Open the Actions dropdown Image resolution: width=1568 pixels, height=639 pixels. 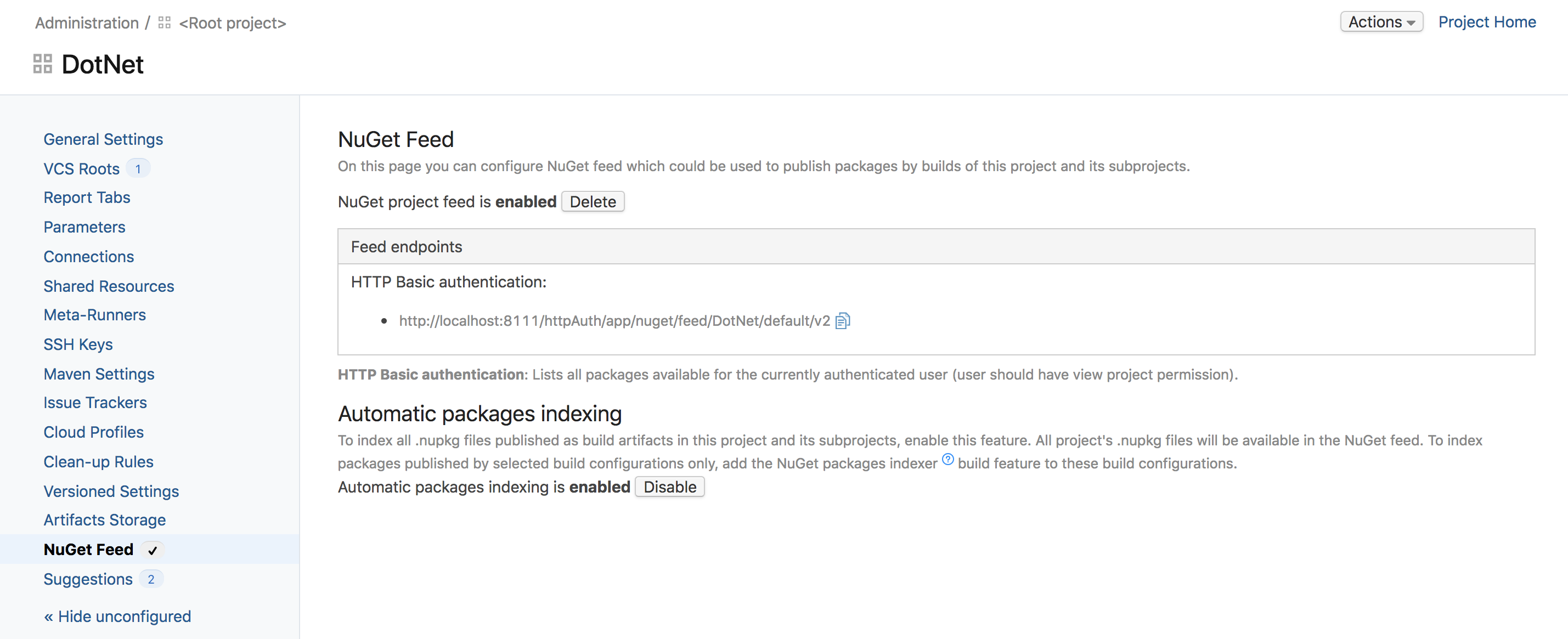pyautogui.click(x=1380, y=22)
